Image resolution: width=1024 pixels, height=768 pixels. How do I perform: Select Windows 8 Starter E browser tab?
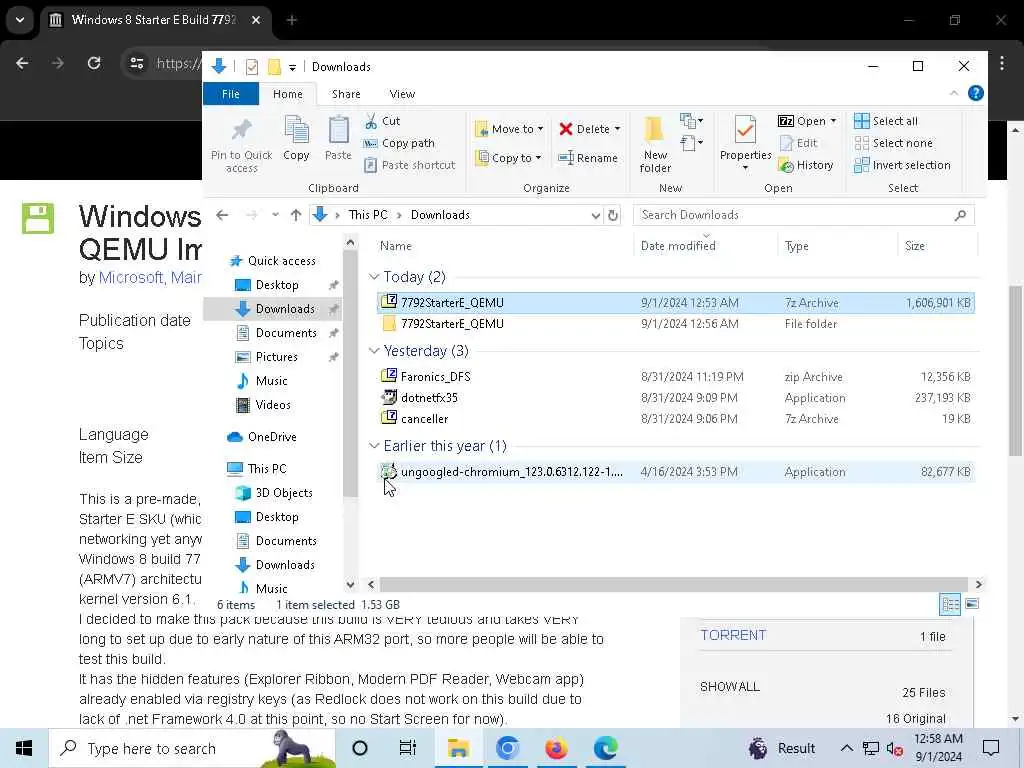pos(155,20)
